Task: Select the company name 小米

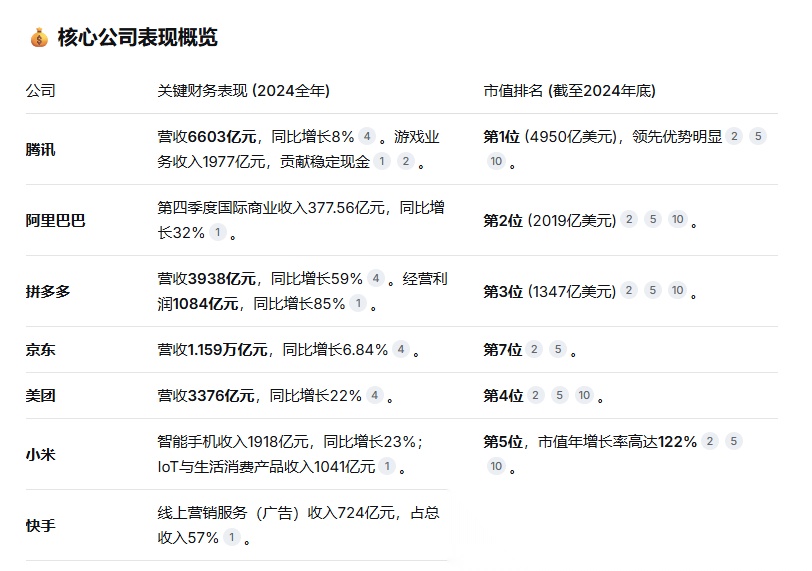Action: (40, 454)
